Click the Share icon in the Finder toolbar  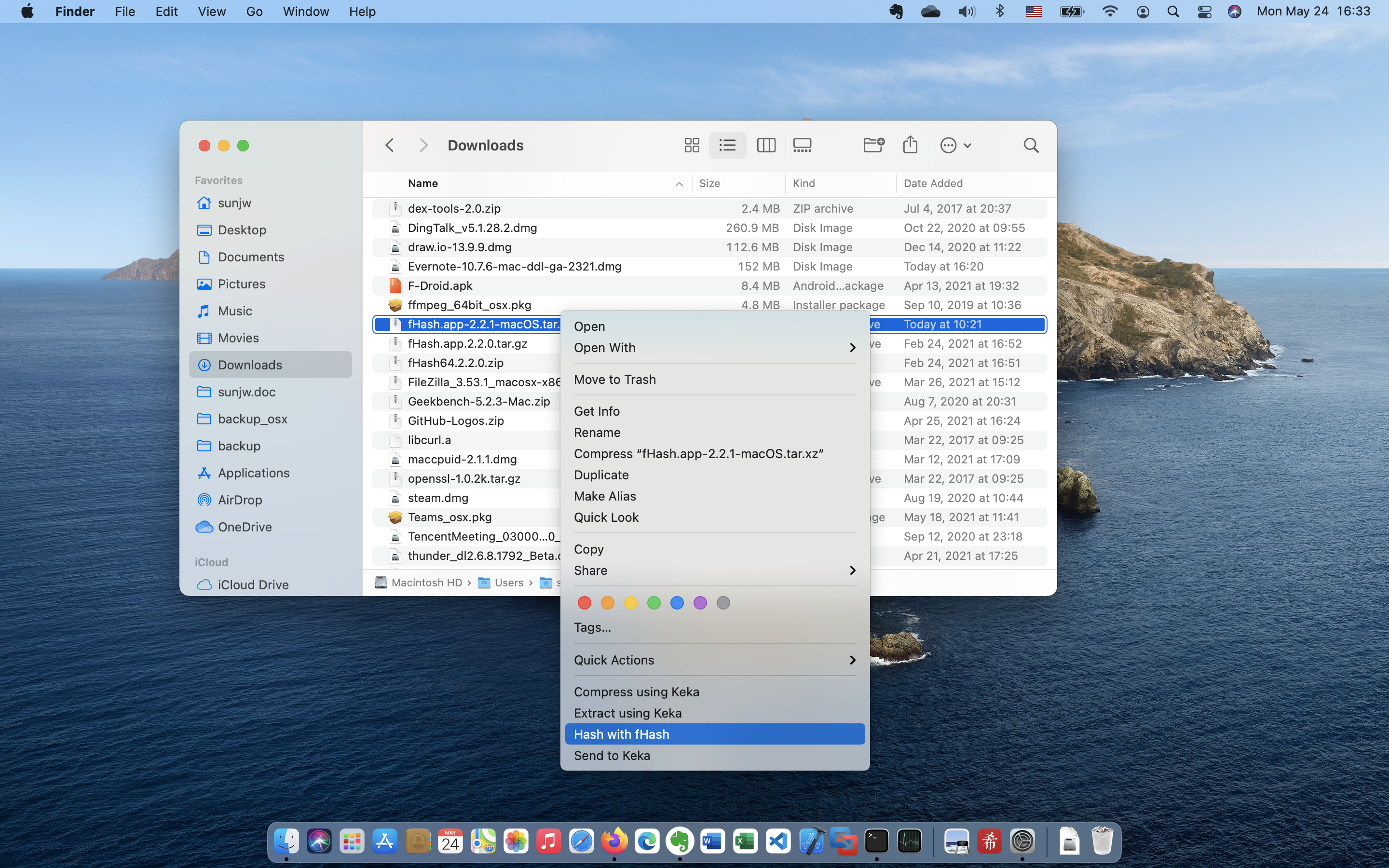[910, 145]
